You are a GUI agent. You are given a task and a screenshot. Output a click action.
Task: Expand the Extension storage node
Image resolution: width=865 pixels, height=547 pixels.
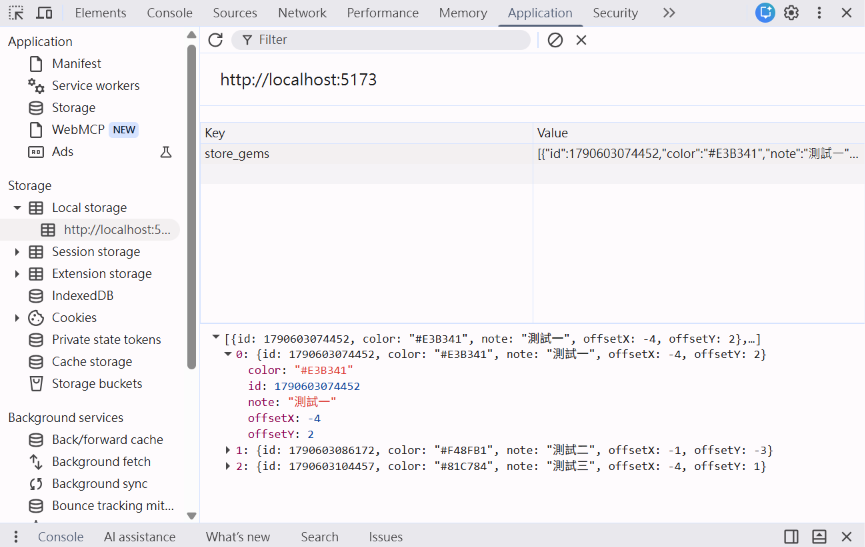pyautogui.click(x=17, y=274)
